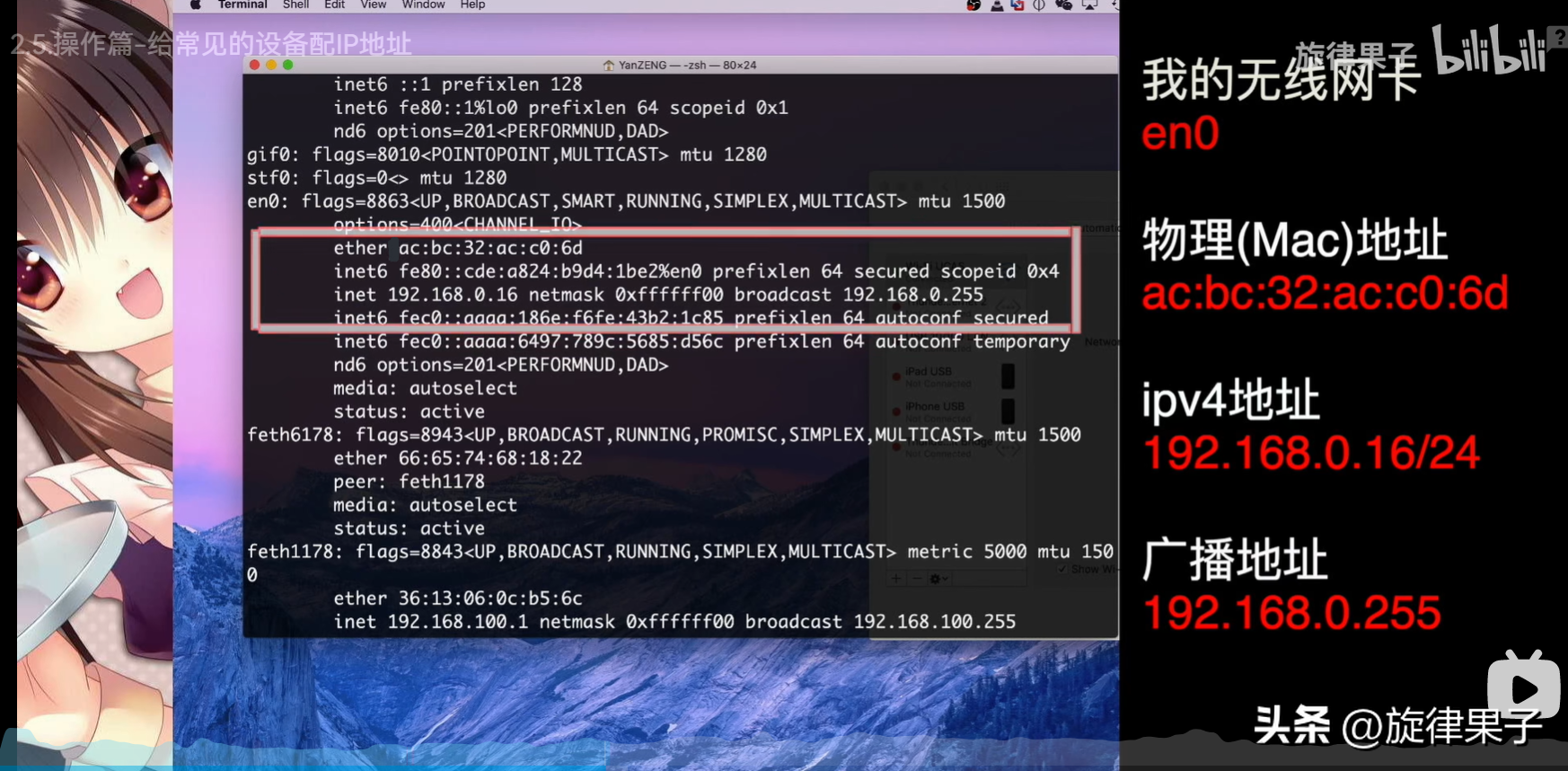1568x771 pixels.
Task: Open the Terminal application menu
Action: [x=242, y=5]
